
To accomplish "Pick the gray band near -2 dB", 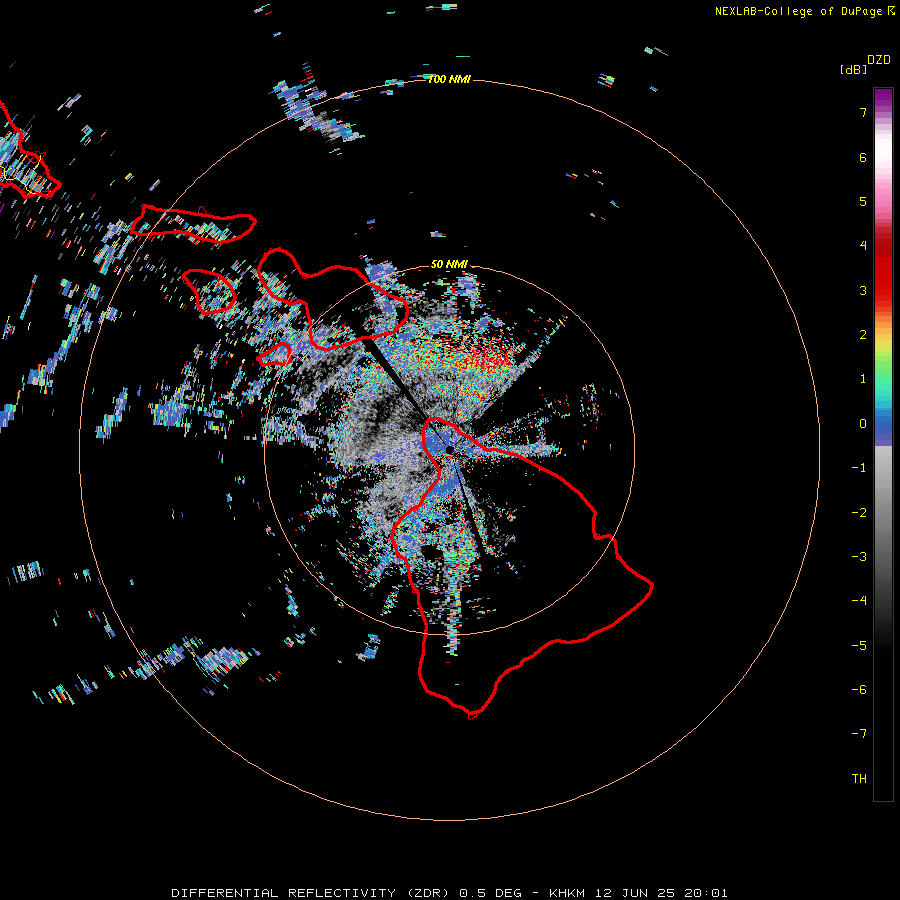I will pos(883,513).
